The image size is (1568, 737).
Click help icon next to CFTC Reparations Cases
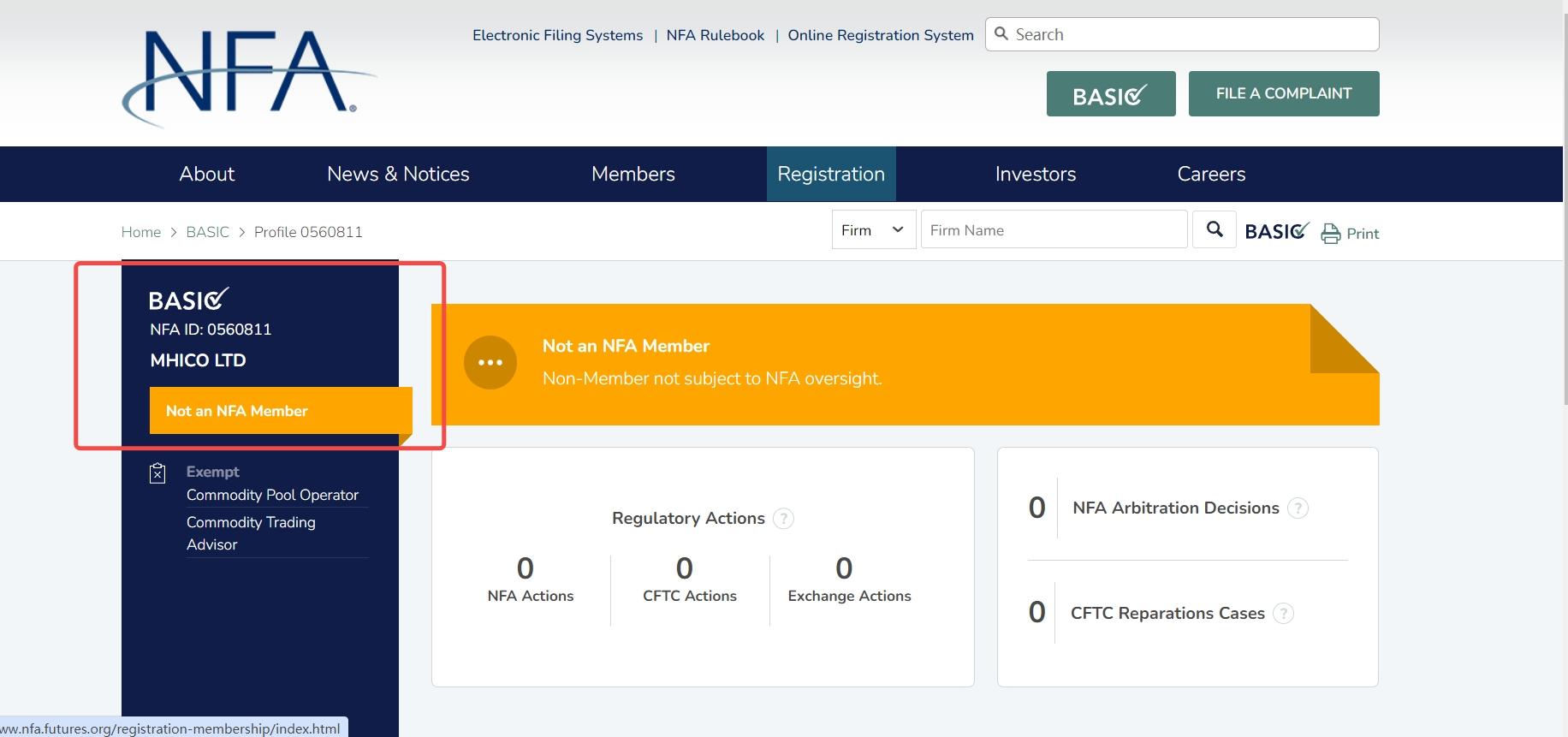[1284, 614]
